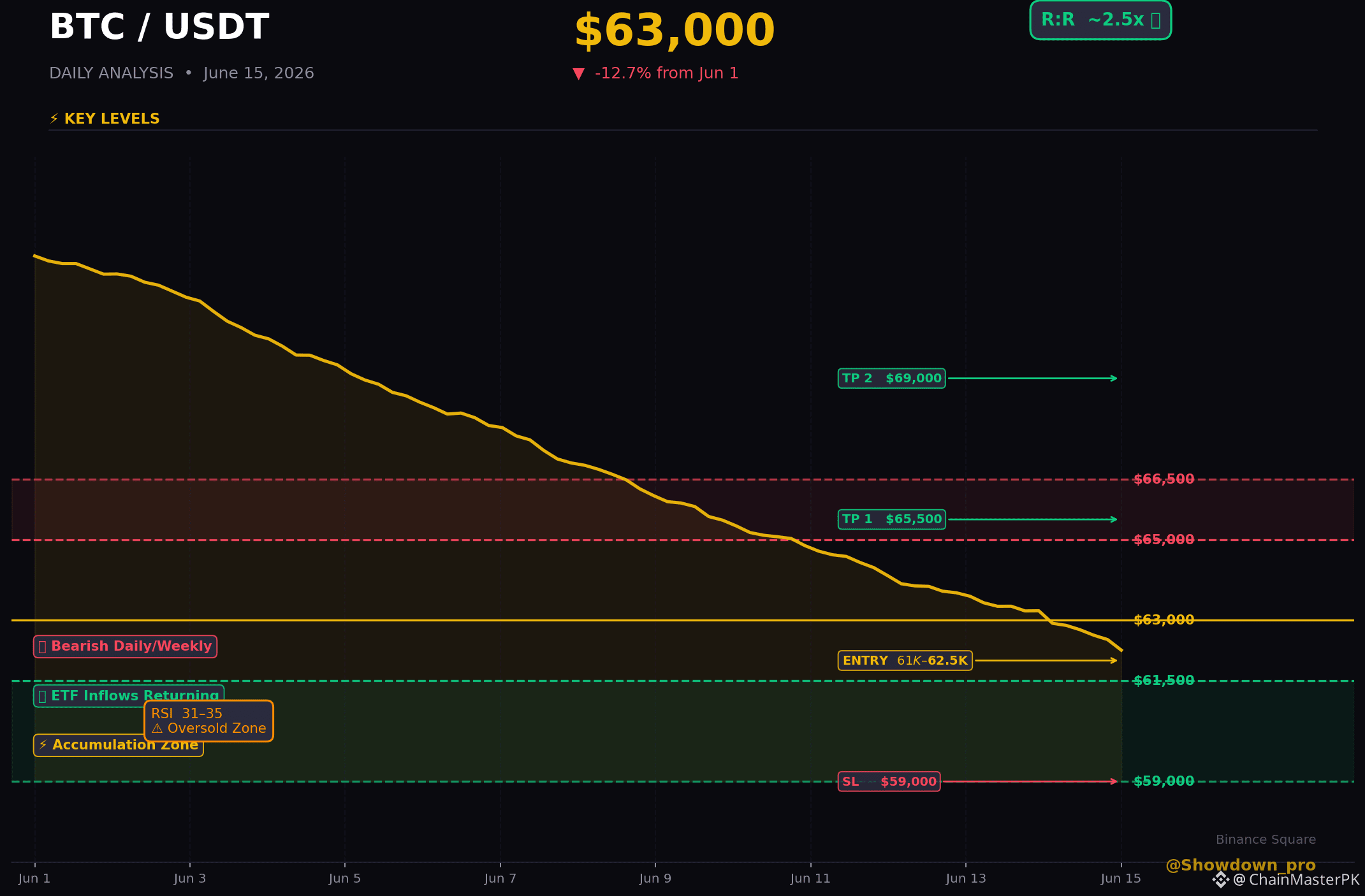Click the red down-triangle before -12.7%
1365x896 pixels.
click(578, 74)
